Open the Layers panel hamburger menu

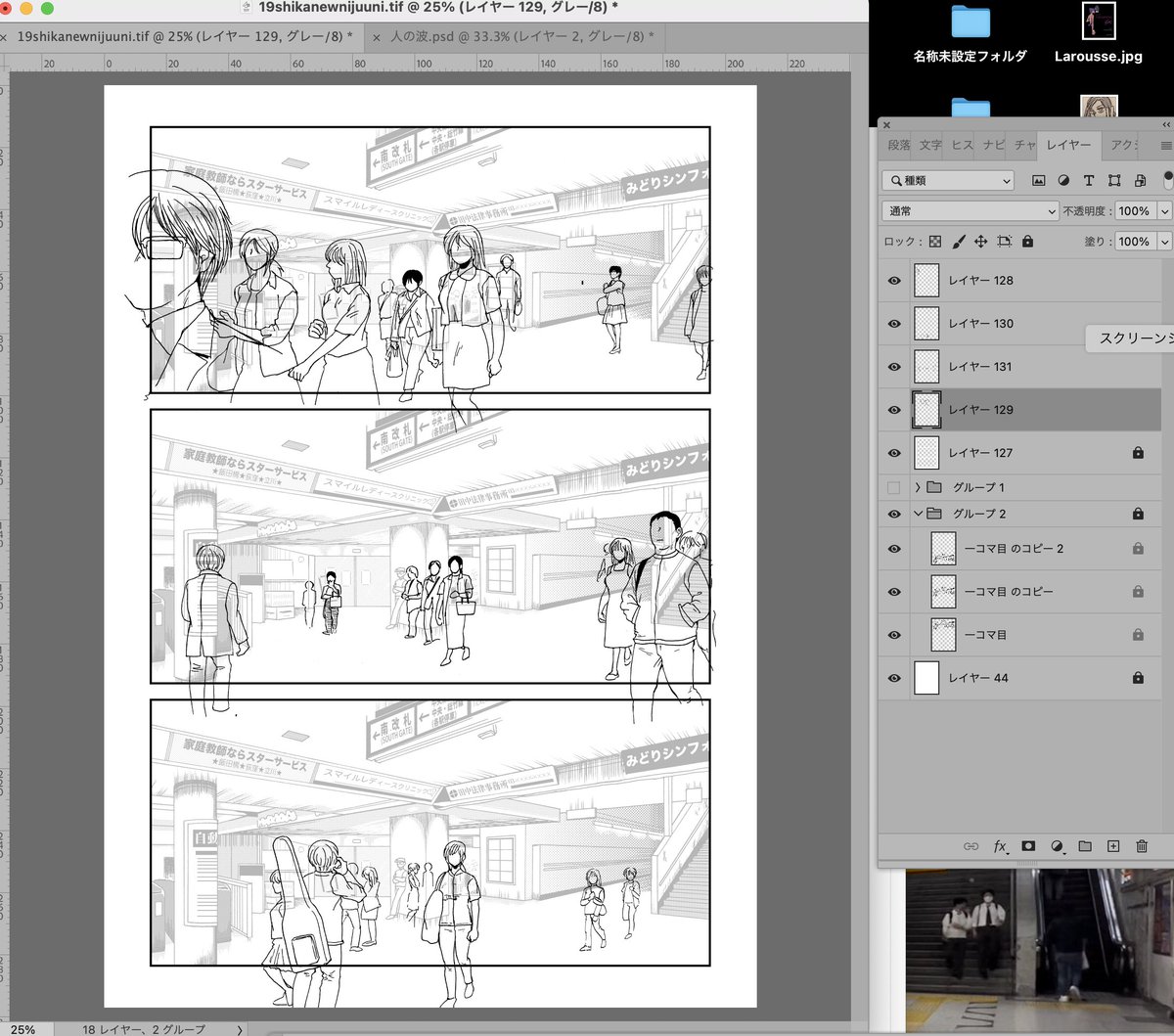tap(1166, 145)
